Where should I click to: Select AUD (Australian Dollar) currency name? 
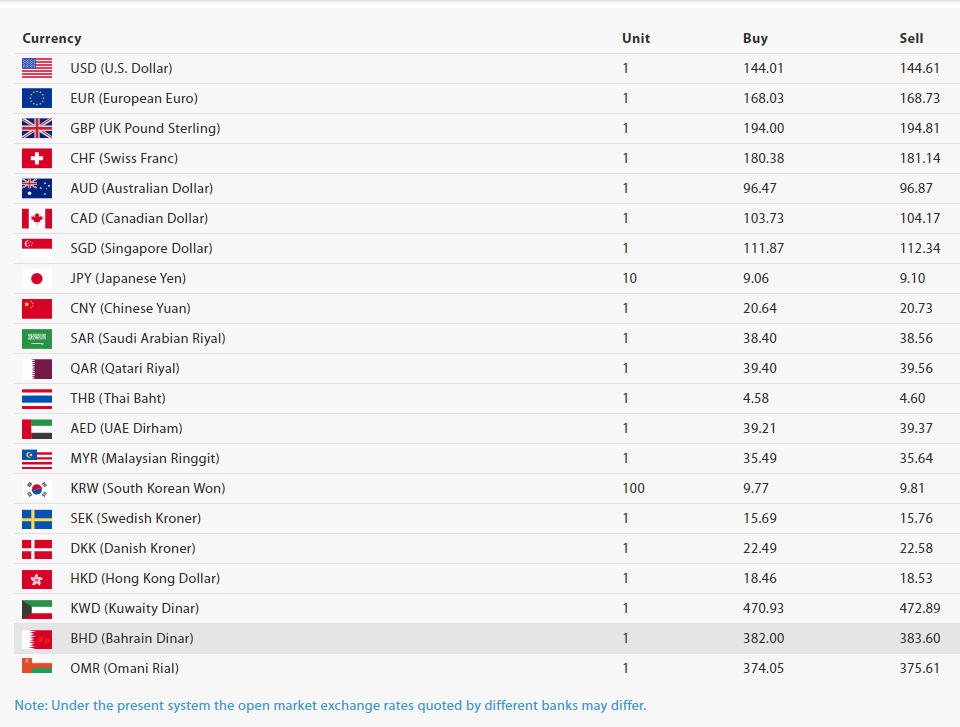[x=141, y=188]
